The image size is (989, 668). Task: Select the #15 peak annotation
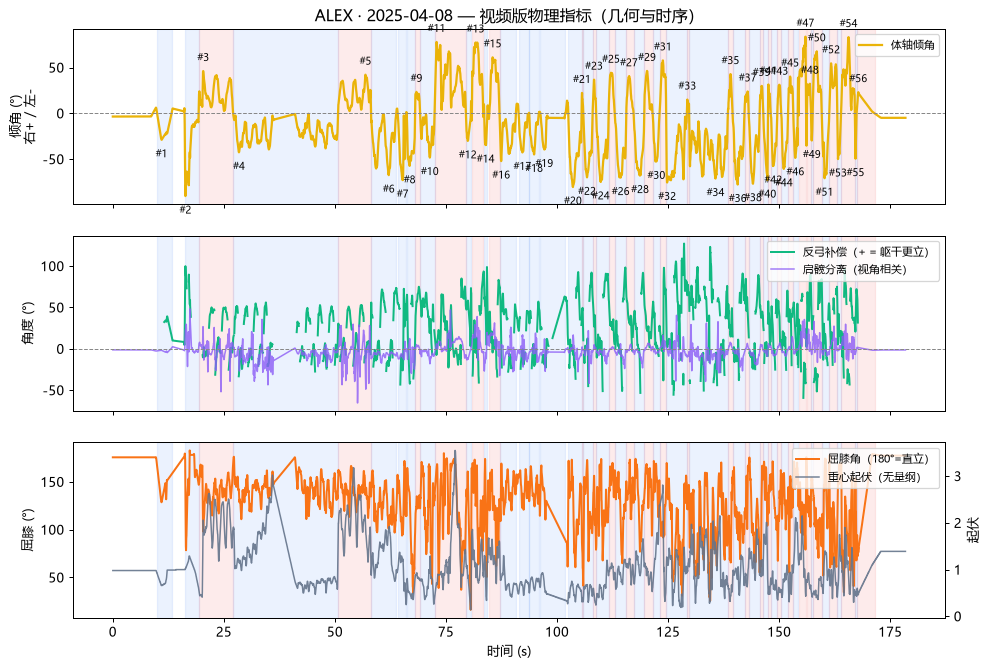(493, 43)
